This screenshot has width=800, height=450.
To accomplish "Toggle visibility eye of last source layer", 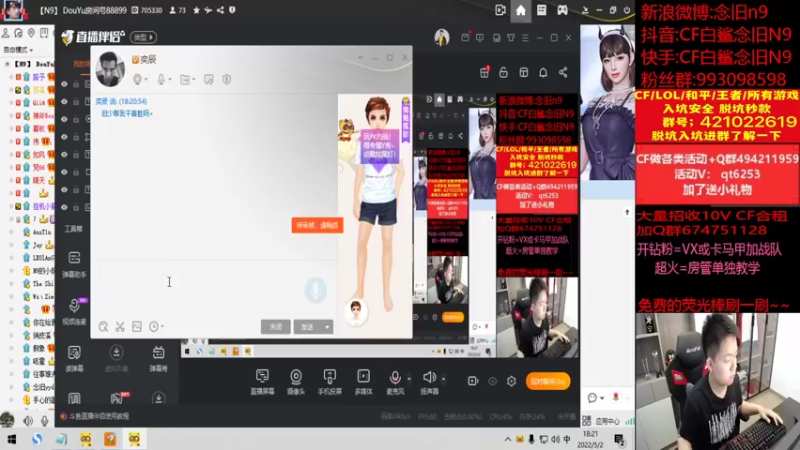I will pos(64,207).
